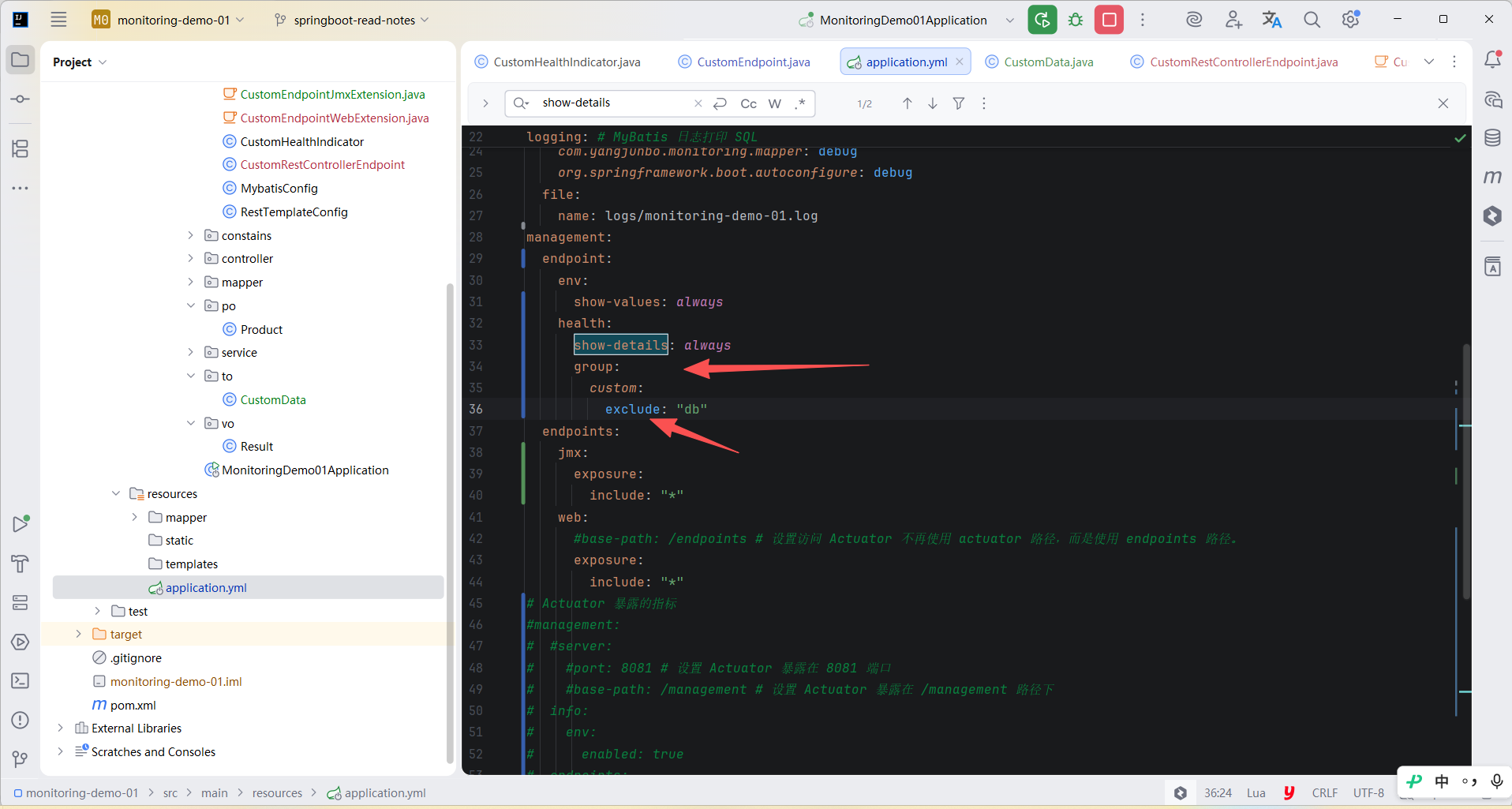This screenshot has height=809, width=1512.
Task: Jump to previous search occurrence
Action: click(908, 103)
